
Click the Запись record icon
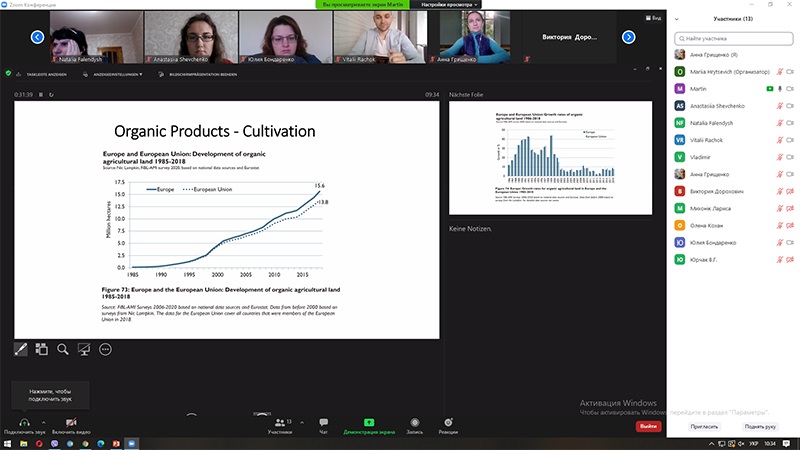pyautogui.click(x=414, y=424)
